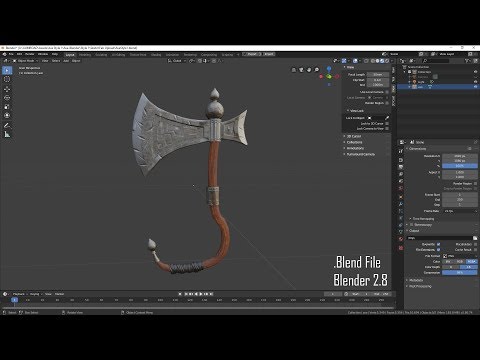Click the resolution percentage slider
Image resolution: width=480 pixels, height=360 pixels.
pyautogui.click(x=460, y=166)
